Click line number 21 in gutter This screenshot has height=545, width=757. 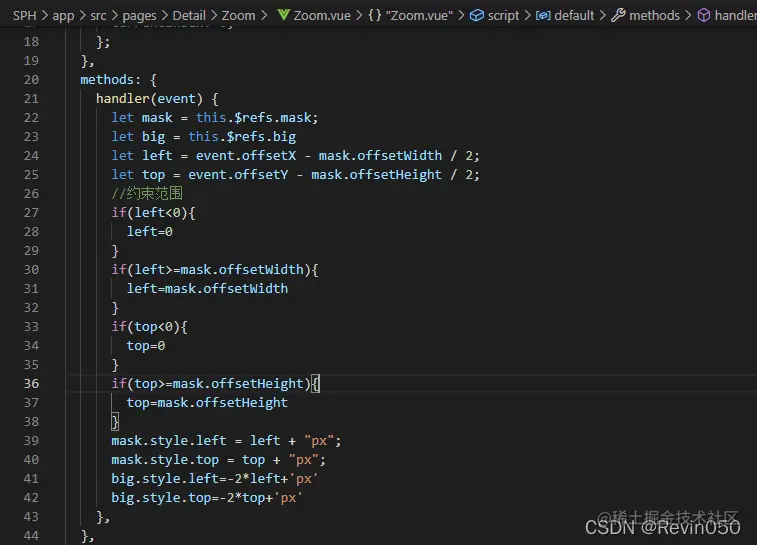31,98
